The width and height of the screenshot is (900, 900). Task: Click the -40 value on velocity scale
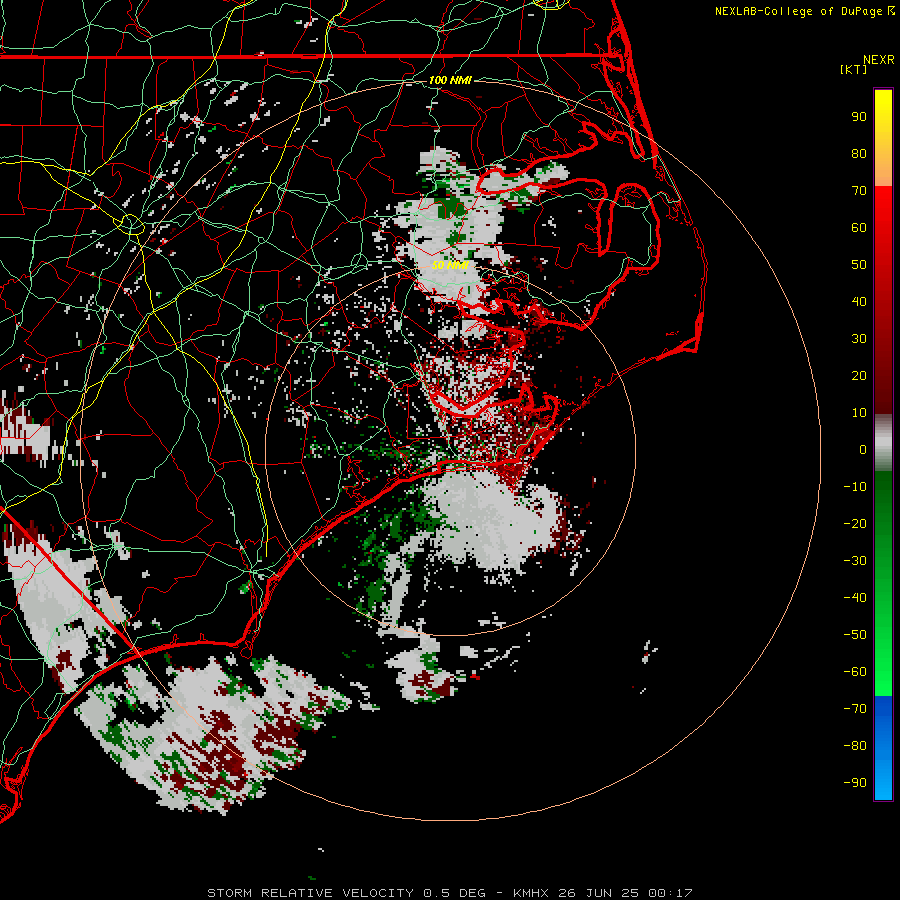855,598
